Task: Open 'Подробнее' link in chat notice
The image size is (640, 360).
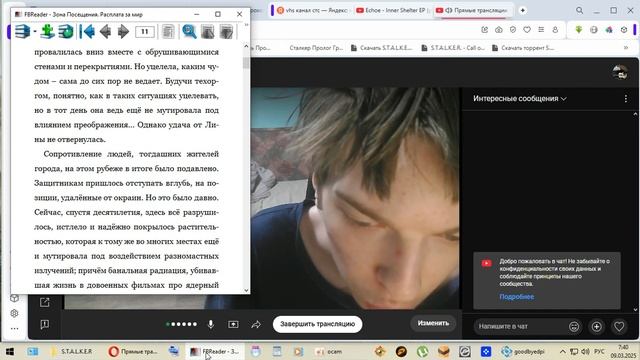Action: click(516, 297)
